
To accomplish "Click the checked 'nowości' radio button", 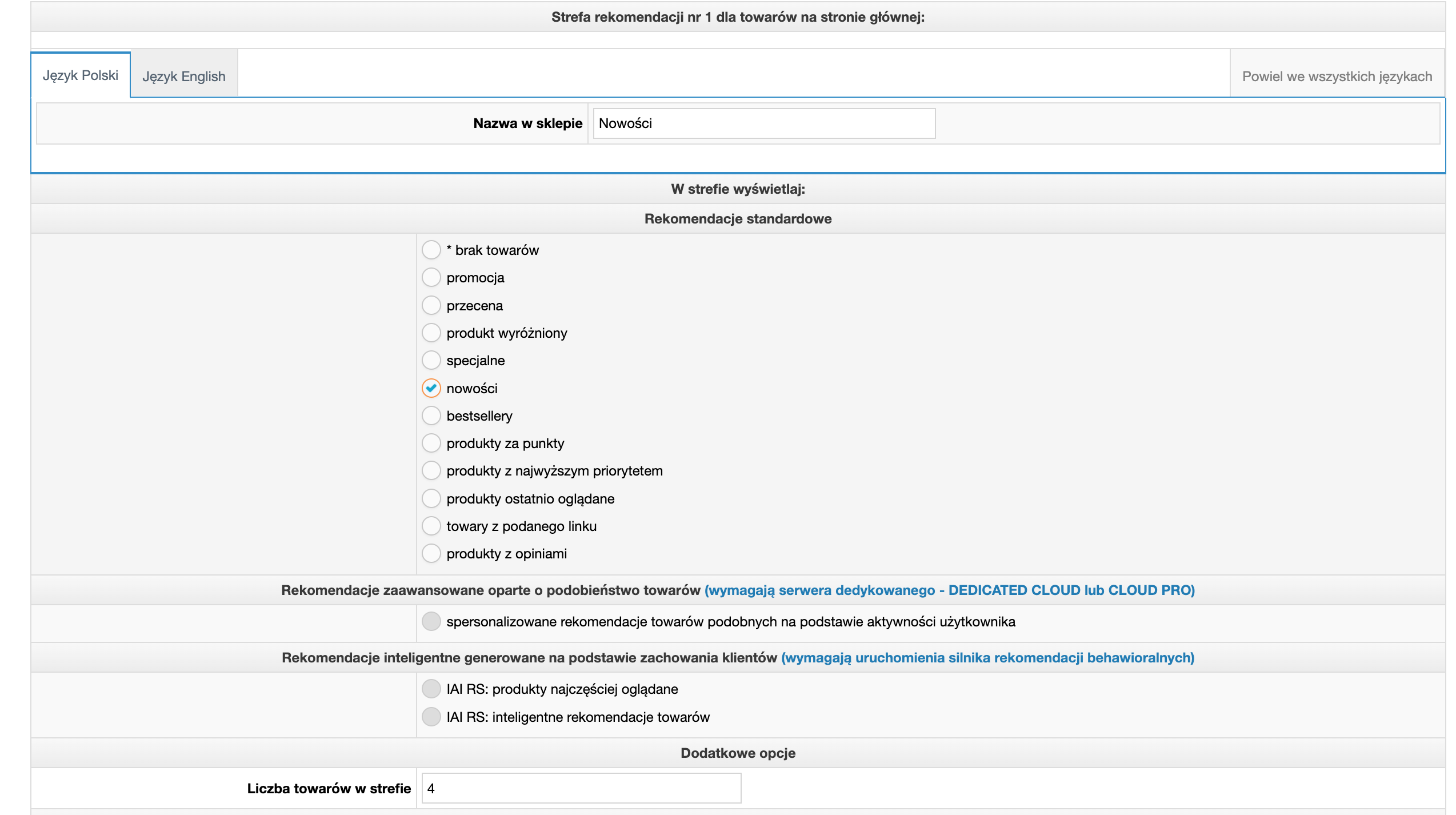I will [431, 388].
